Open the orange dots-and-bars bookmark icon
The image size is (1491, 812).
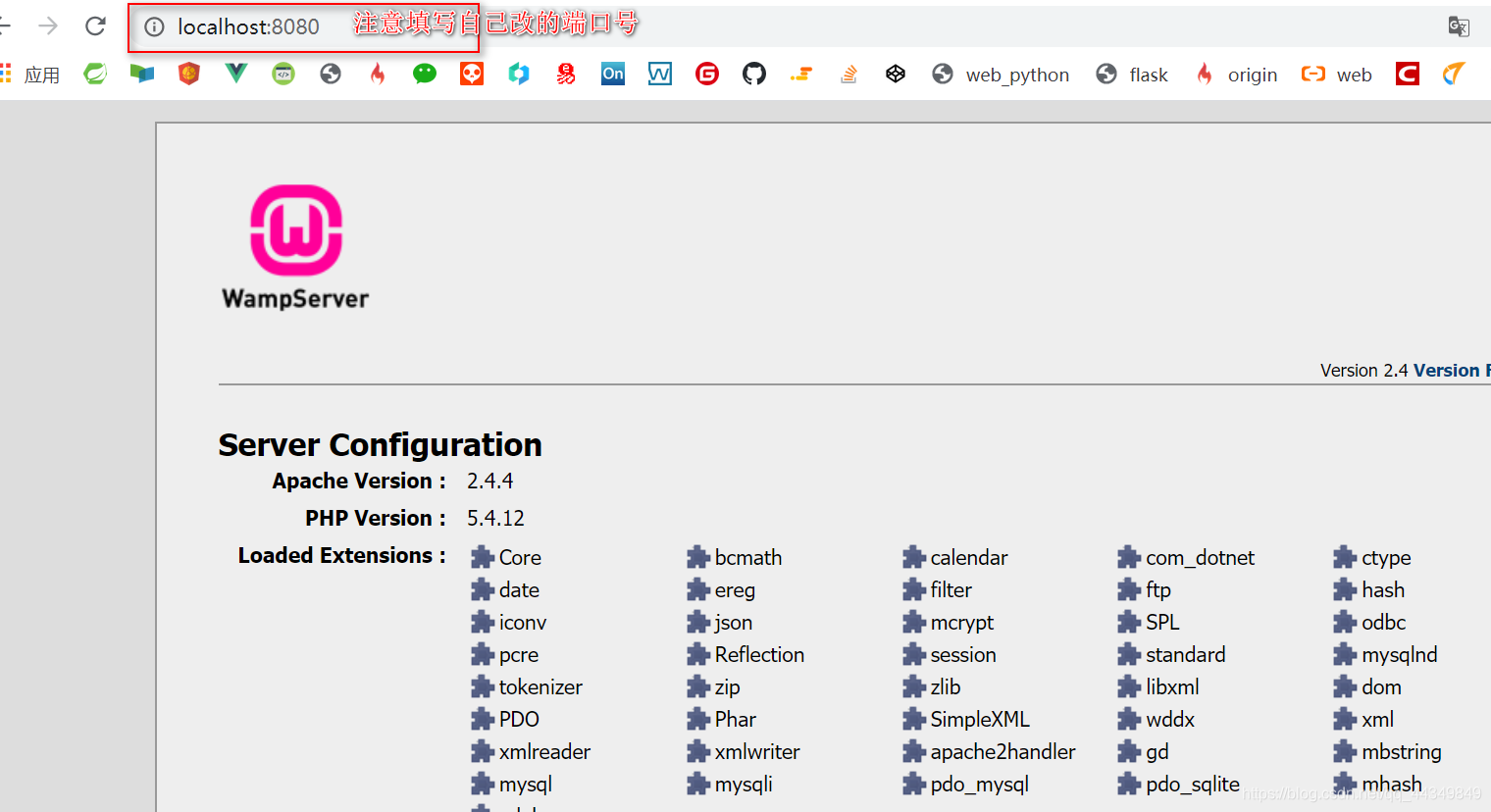[x=801, y=74]
